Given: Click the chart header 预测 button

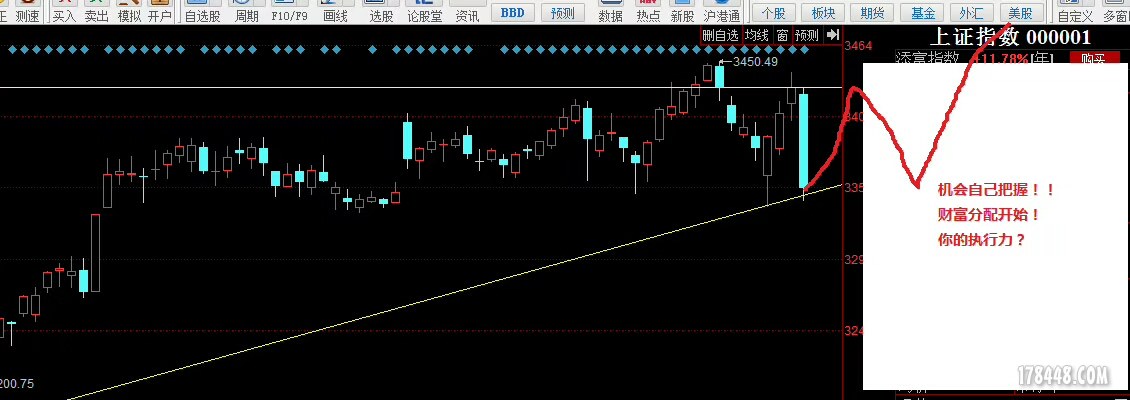Looking at the screenshot, I should point(807,35).
